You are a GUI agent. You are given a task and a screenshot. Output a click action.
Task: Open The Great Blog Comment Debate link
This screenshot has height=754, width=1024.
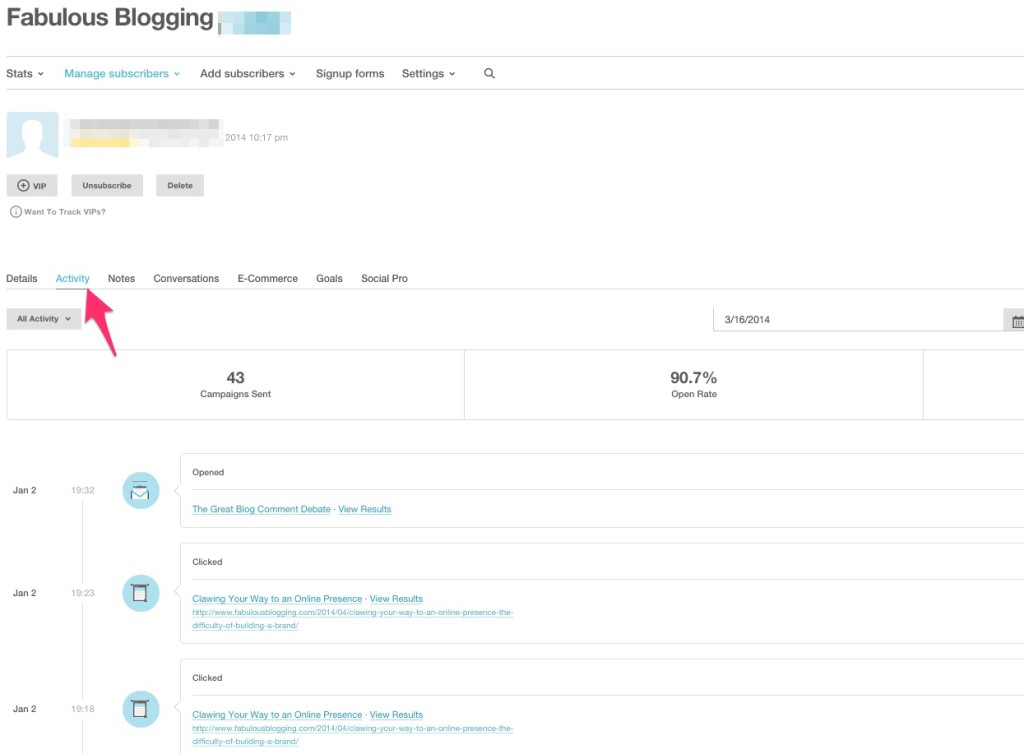pos(261,509)
